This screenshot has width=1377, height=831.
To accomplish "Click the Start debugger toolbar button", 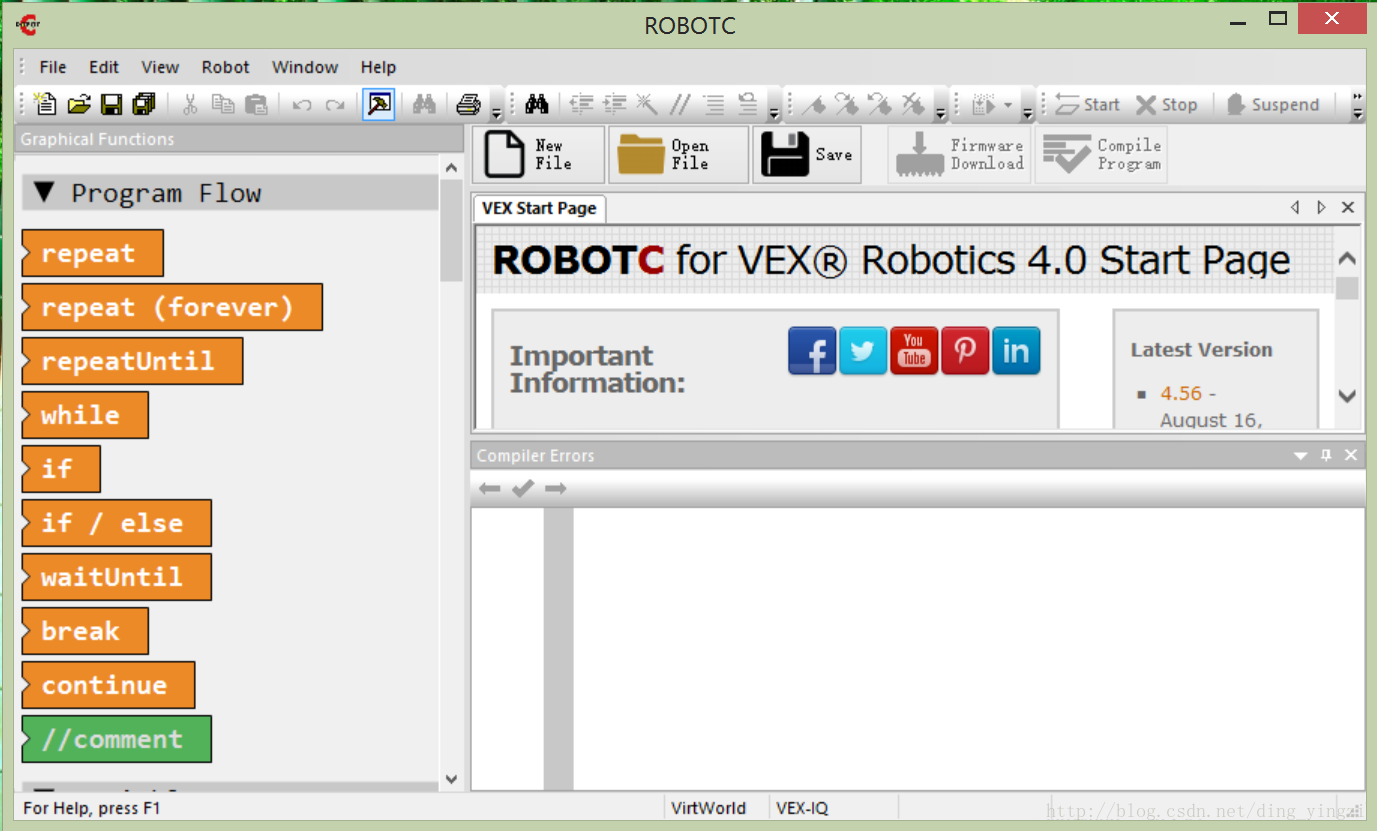I will pos(1088,104).
